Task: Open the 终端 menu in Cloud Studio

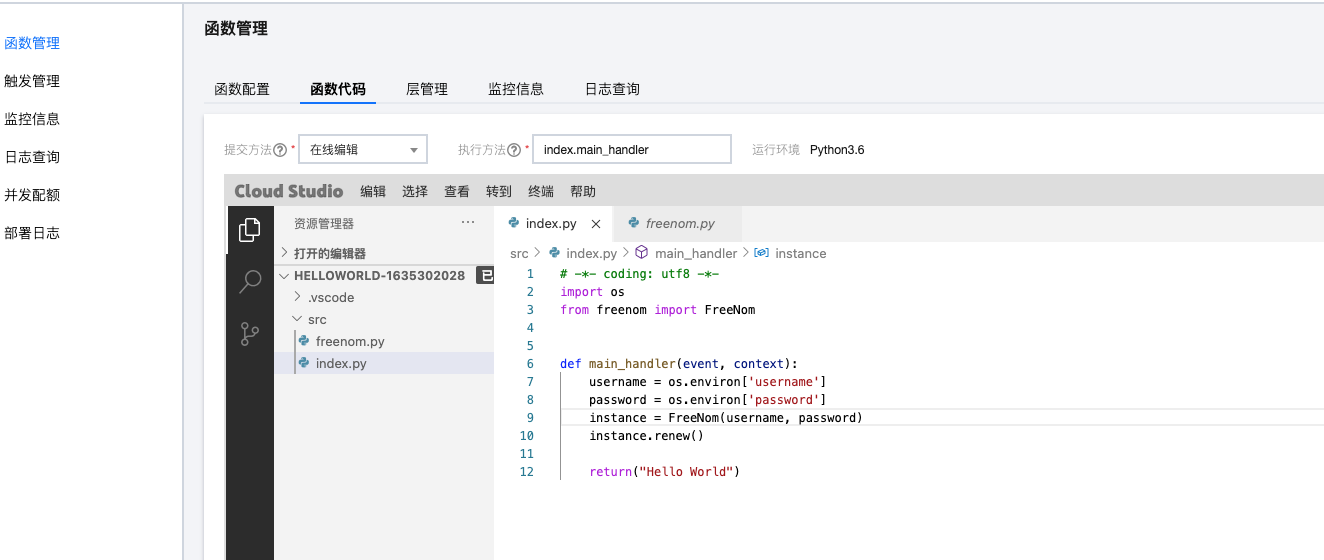Action: click(x=541, y=192)
